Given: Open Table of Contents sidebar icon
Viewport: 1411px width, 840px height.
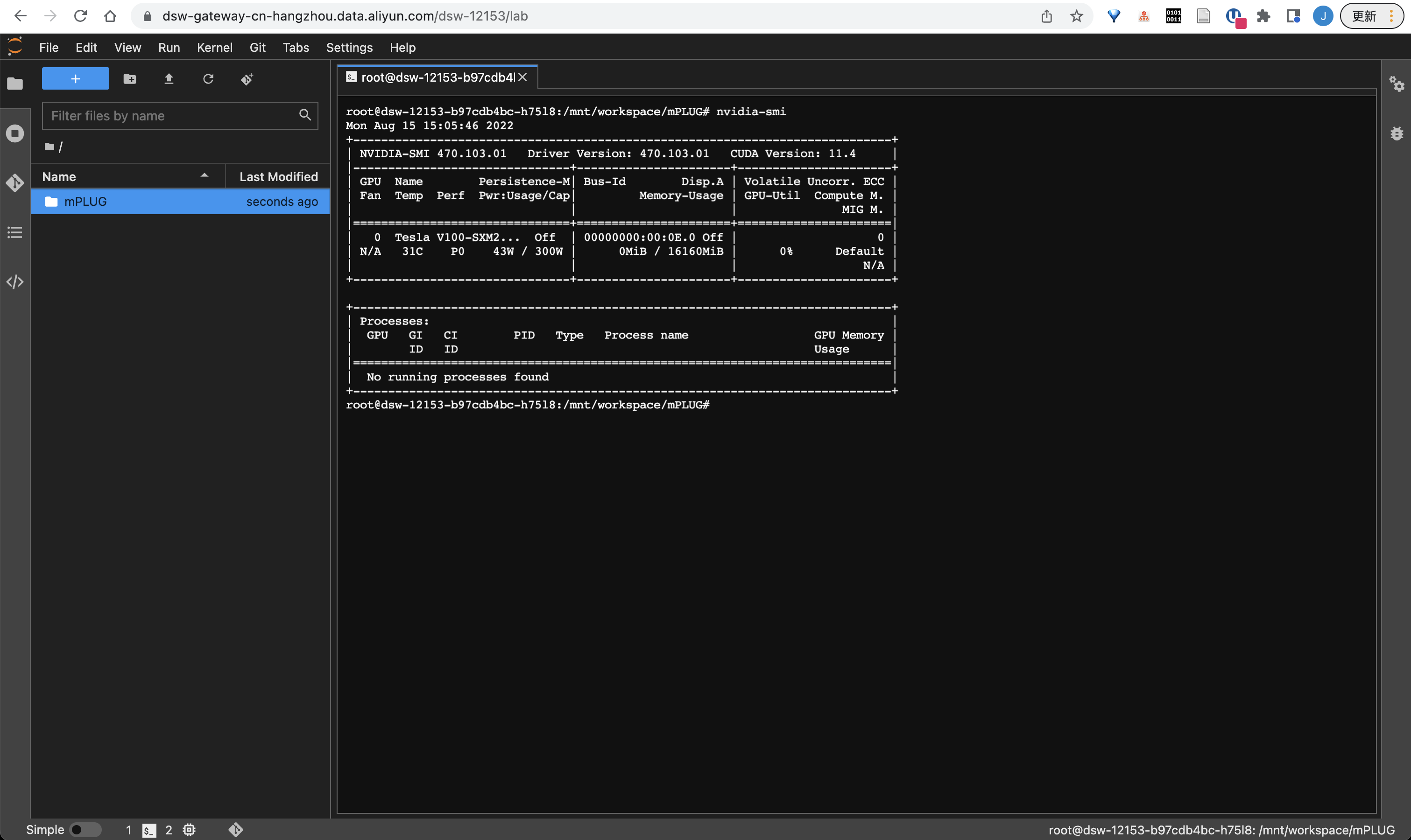Looking at the screenshot, I should [x=15, y=232].
